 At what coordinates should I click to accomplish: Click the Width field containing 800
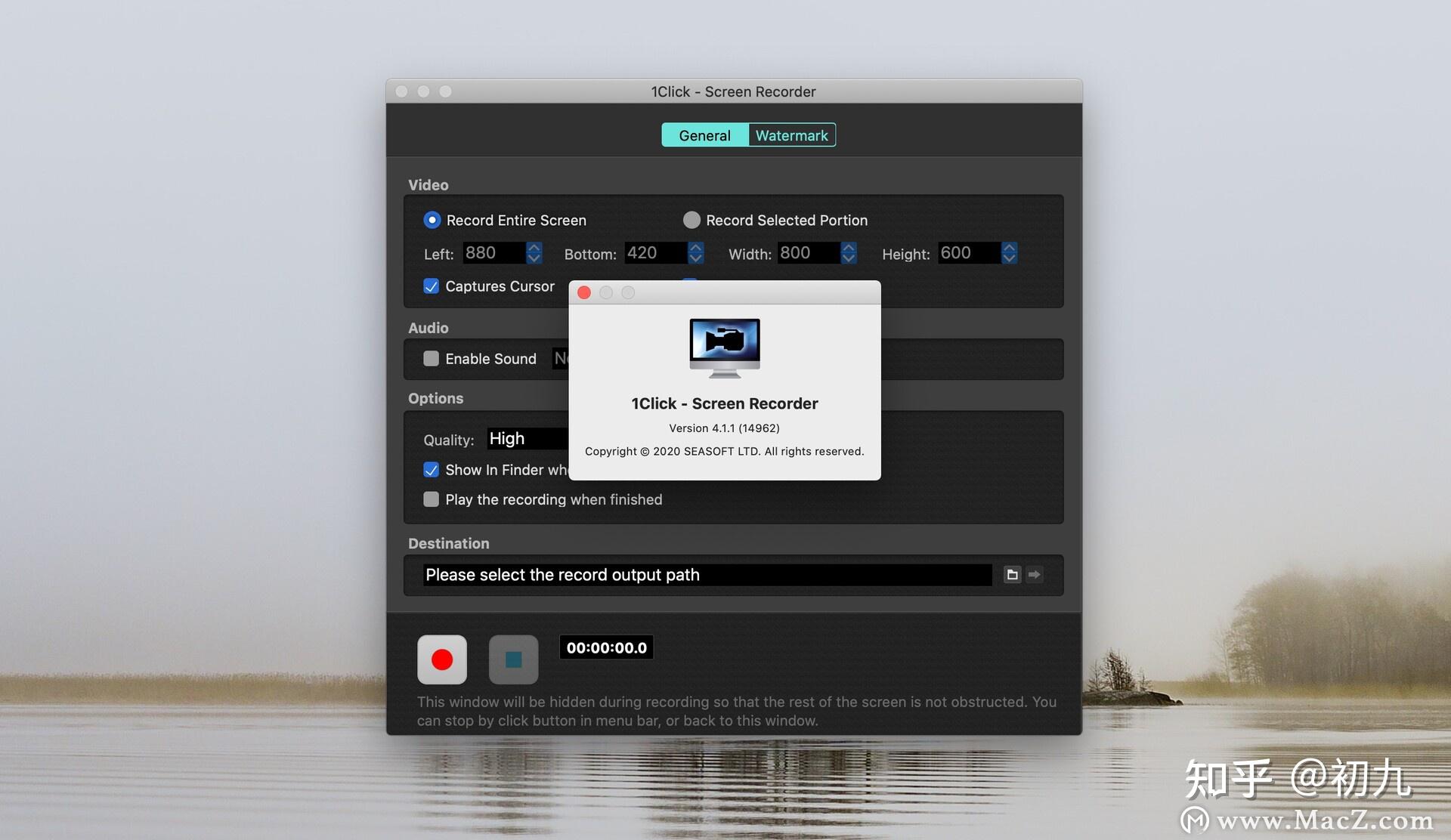click(x=809, y=253)
